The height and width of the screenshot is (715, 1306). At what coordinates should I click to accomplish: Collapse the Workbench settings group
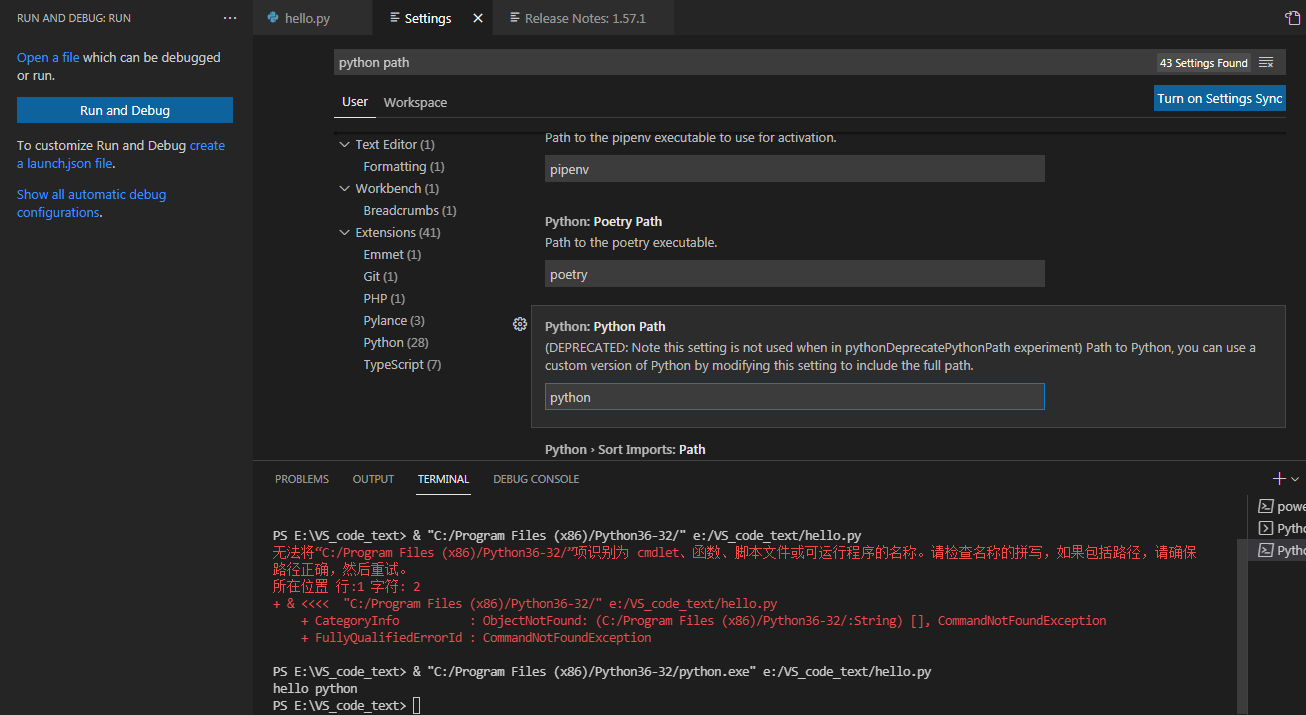coord(345,189)
